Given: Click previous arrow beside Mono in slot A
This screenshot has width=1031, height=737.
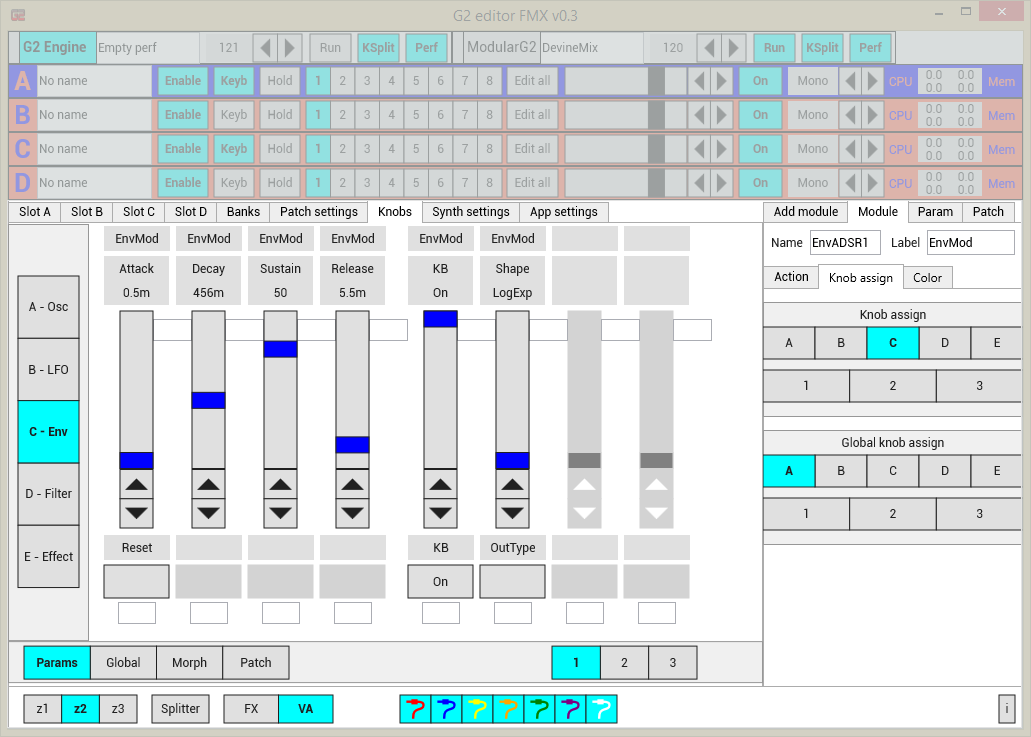Looking at the screenshot, I should [850, 81].
